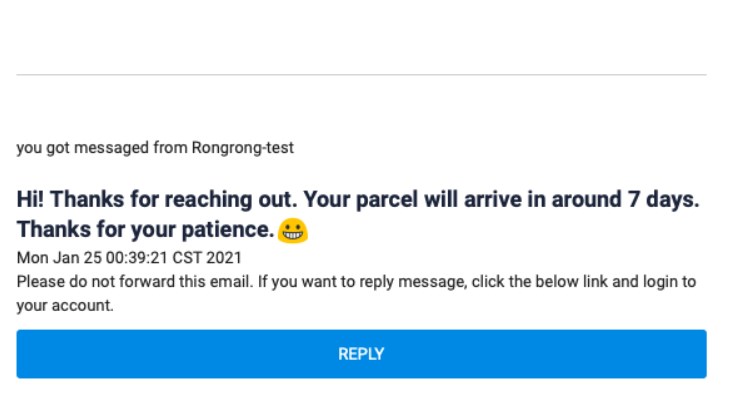The width and height of the screenshot is (734, 403).
Task: Click the "Hi!" greeting in the message
Action: [31, 200]
